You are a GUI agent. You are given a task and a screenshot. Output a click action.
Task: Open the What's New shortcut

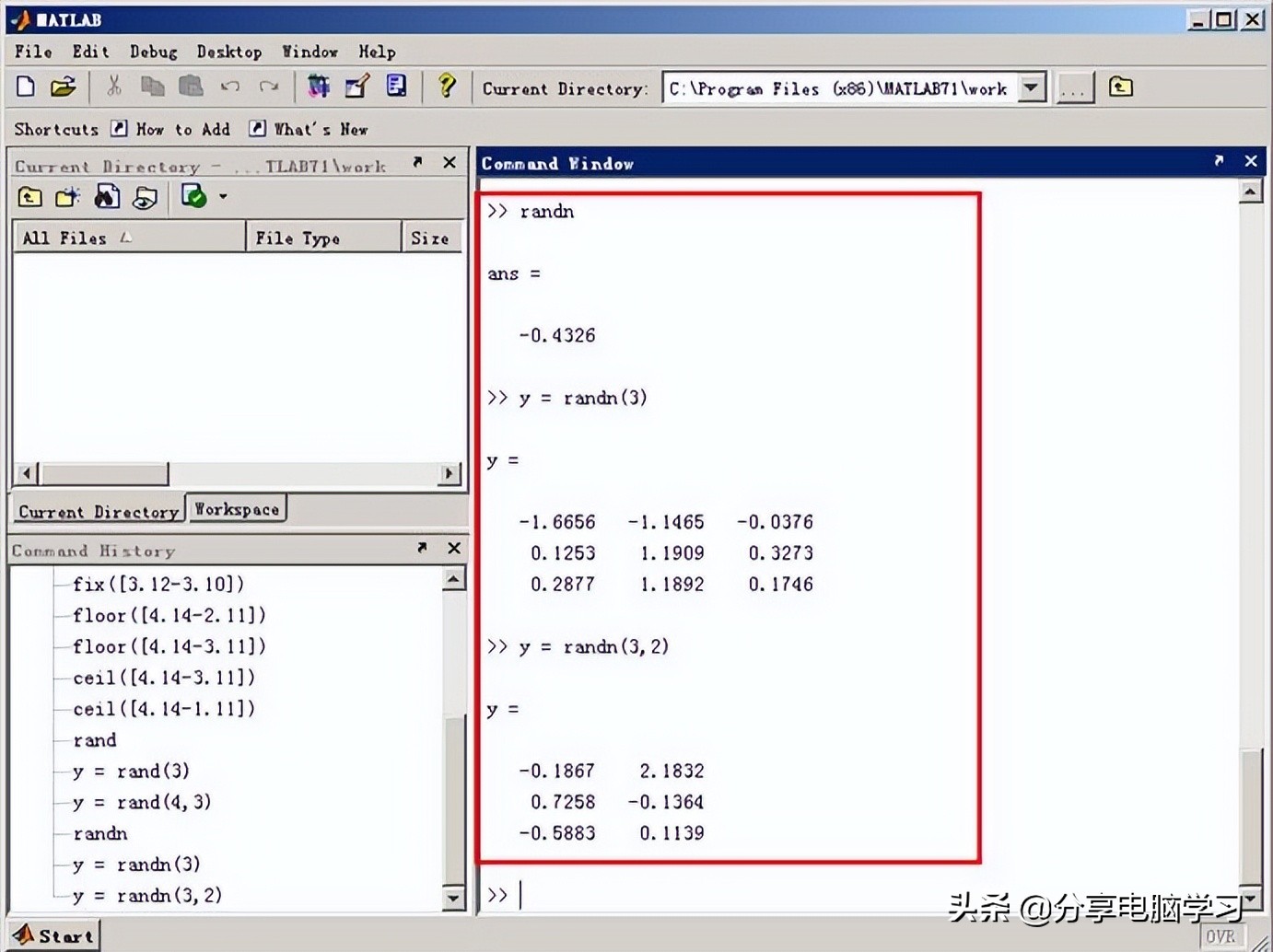pos(309,129)
